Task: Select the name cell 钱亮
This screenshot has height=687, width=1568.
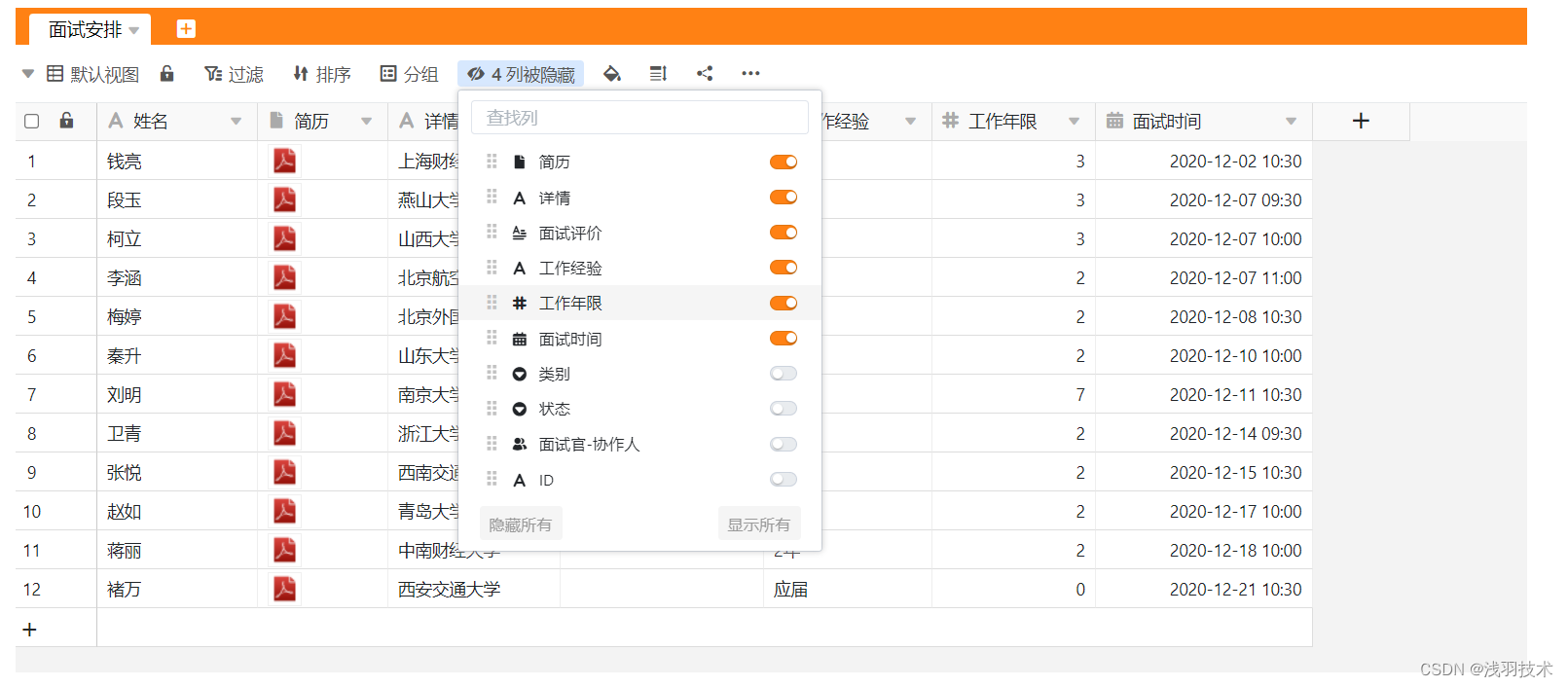Action: tap(177, 161)
